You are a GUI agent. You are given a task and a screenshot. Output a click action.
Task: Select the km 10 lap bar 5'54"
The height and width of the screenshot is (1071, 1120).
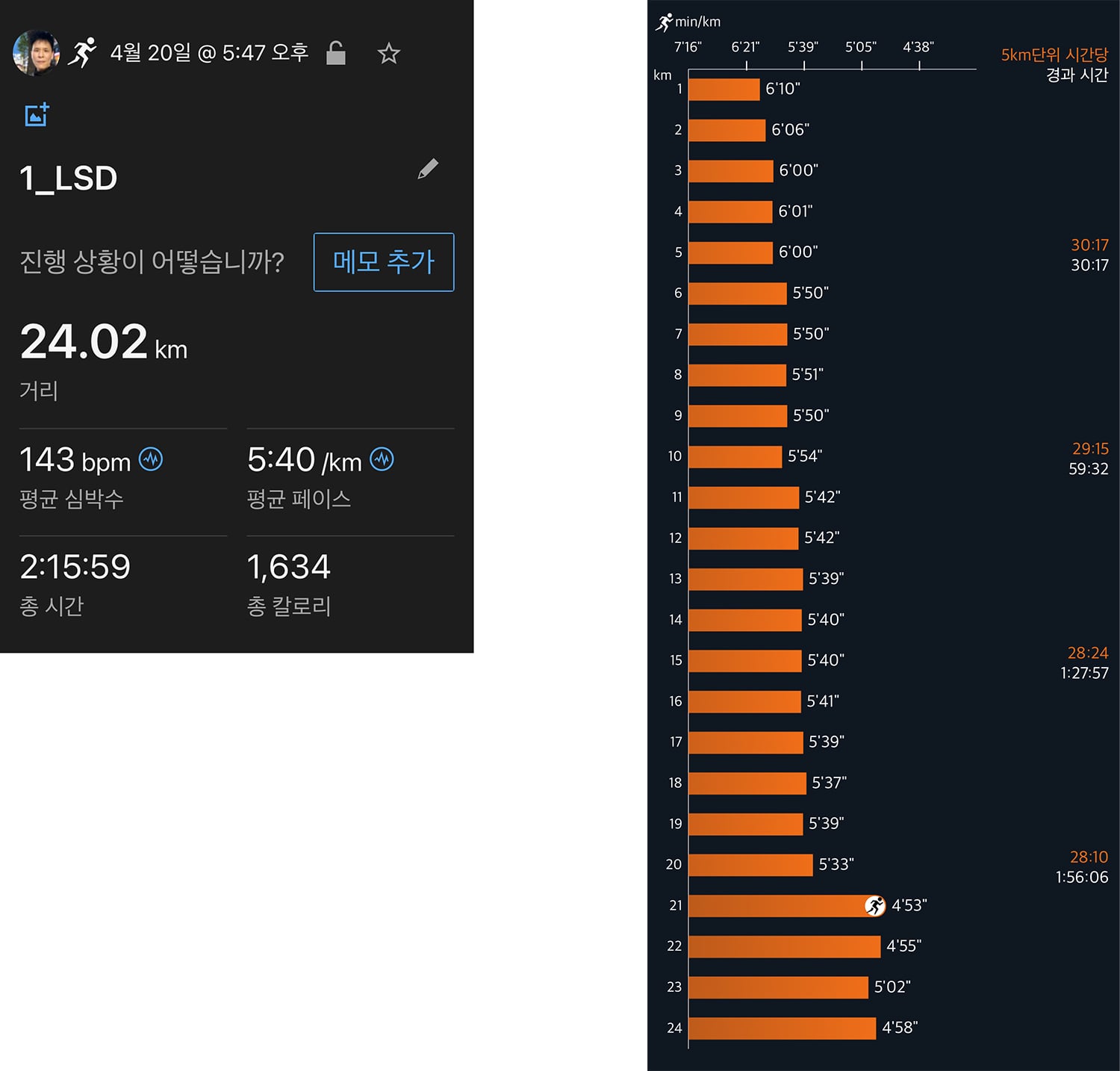(x=735, y=456)
